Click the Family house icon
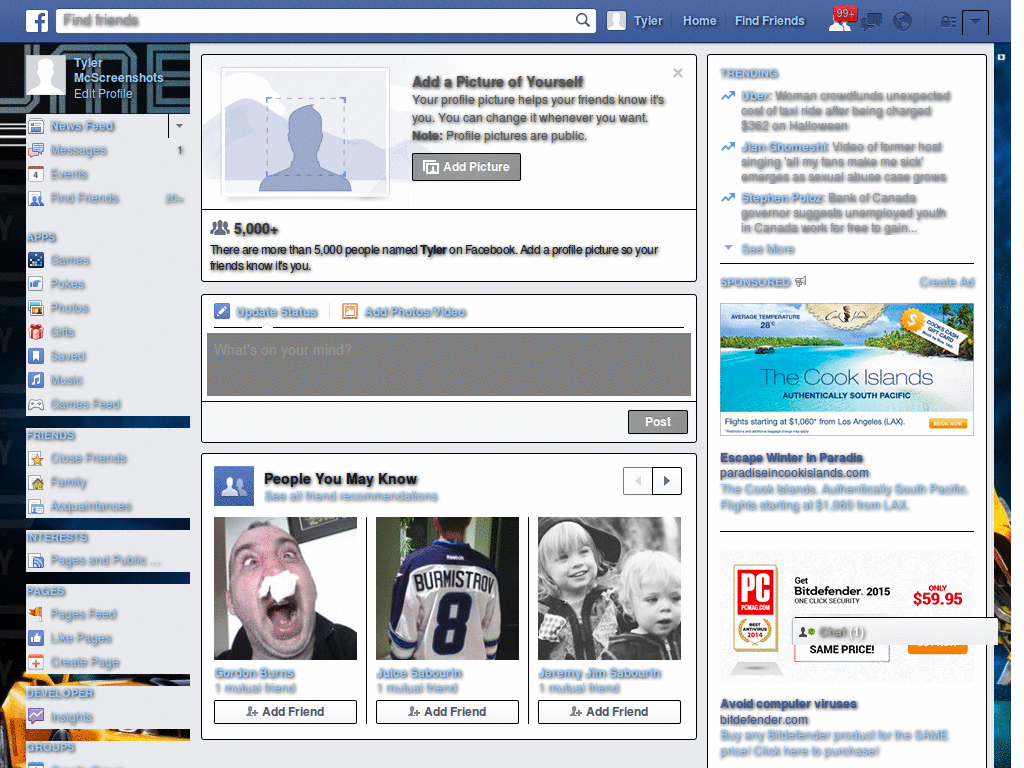This screenshot has width=1024, height=768. coord(36,483)
